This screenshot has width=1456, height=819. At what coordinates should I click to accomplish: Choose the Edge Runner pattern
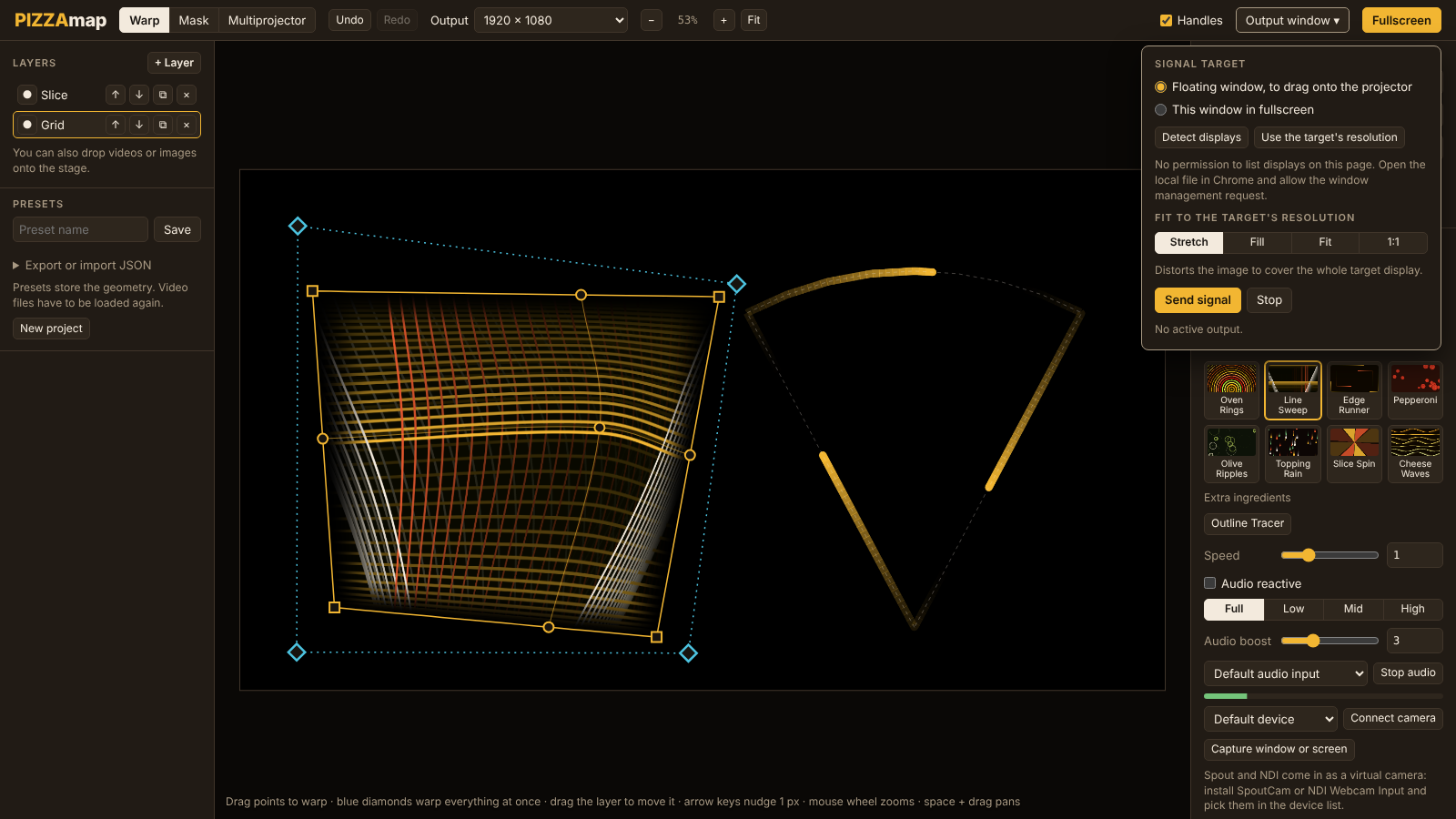(x=1354, y=390)
